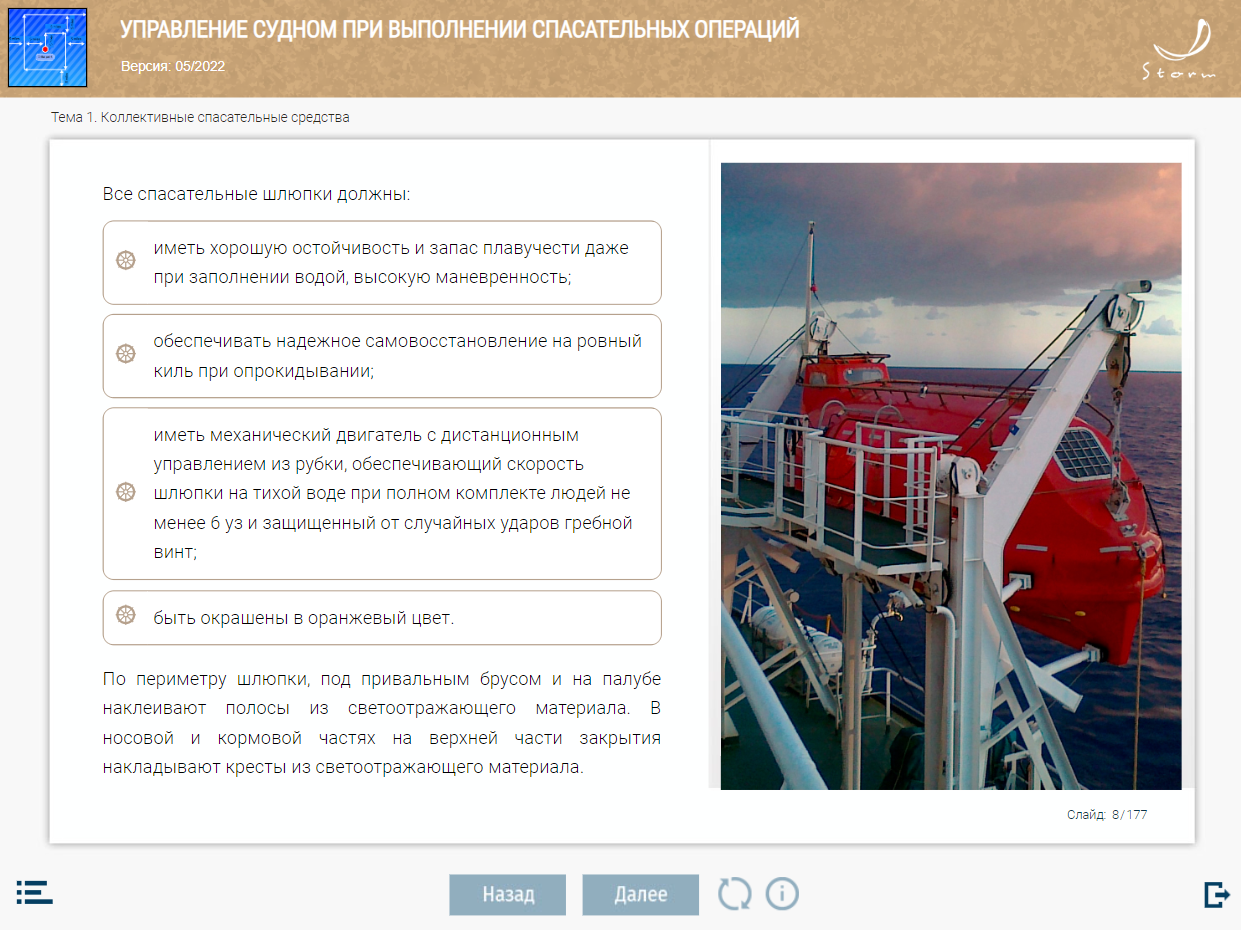Click breadcrumb Тема 1. Коллективные спасательные средства

coord(200,117)
